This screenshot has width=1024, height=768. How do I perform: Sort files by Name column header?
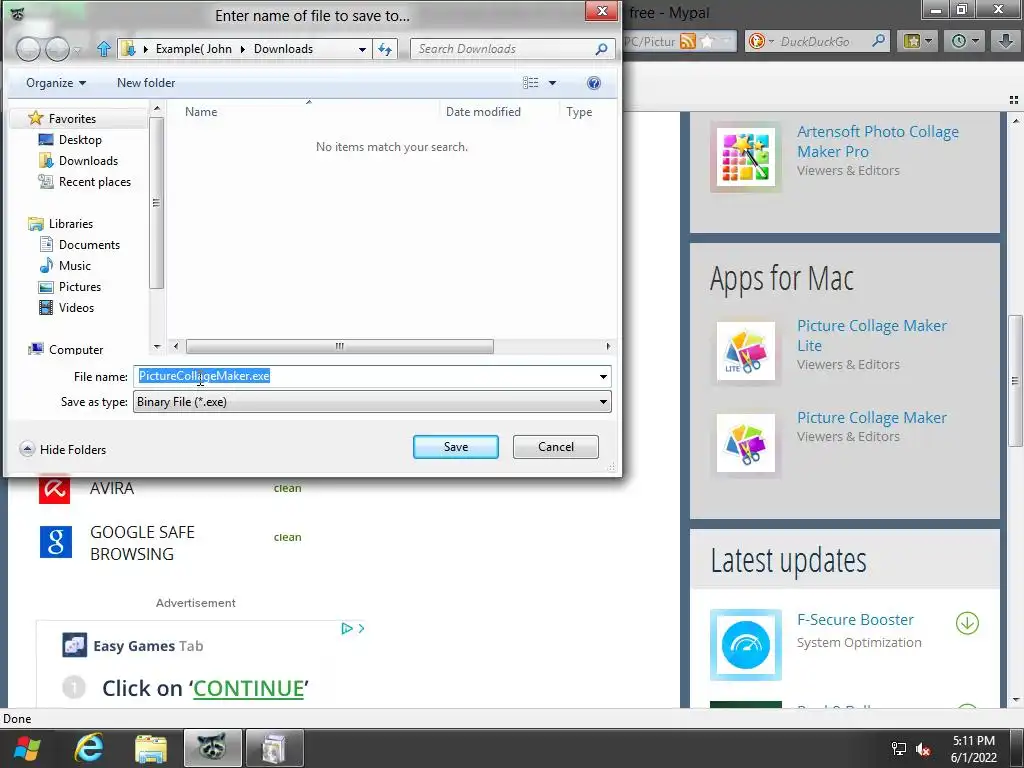(201, 112)
